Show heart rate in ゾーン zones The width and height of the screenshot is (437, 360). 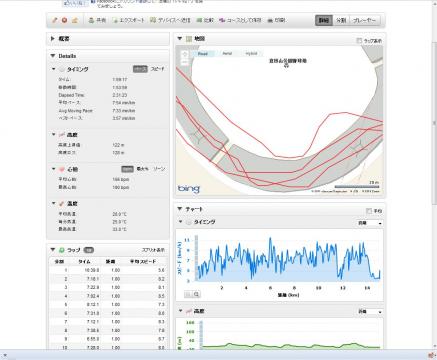coord(159,169)
